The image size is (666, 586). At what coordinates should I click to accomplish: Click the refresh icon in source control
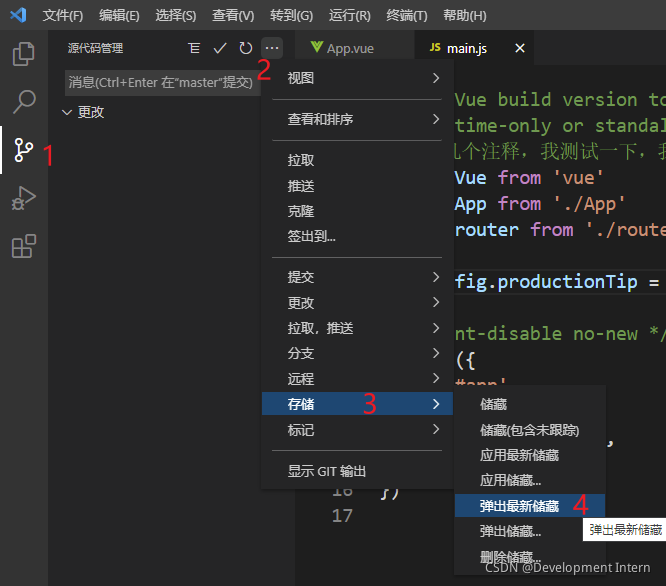pyautogui.click(x=246, y=48)
